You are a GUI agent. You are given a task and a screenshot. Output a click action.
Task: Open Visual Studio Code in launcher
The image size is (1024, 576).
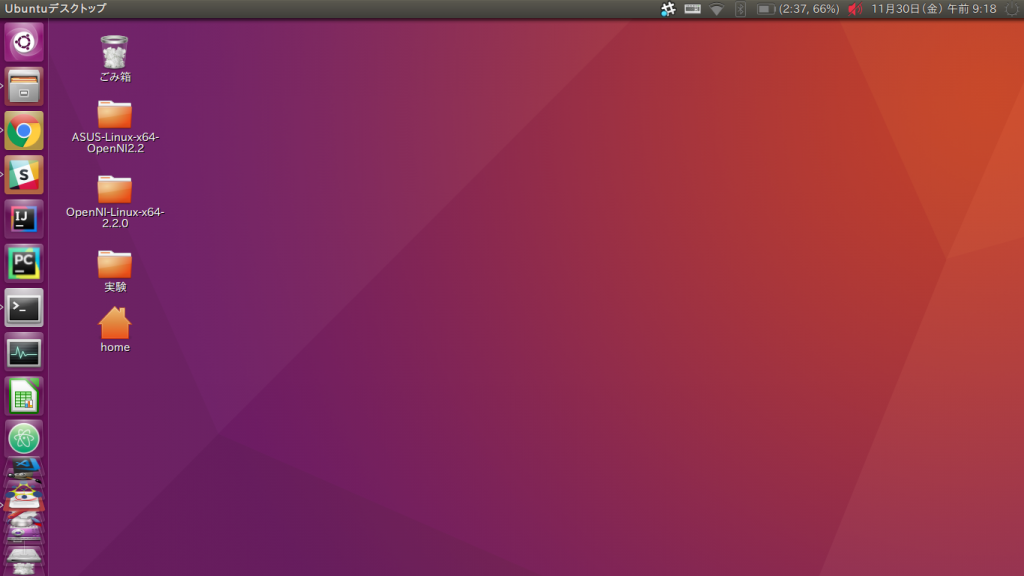click(x=24, y=466)
